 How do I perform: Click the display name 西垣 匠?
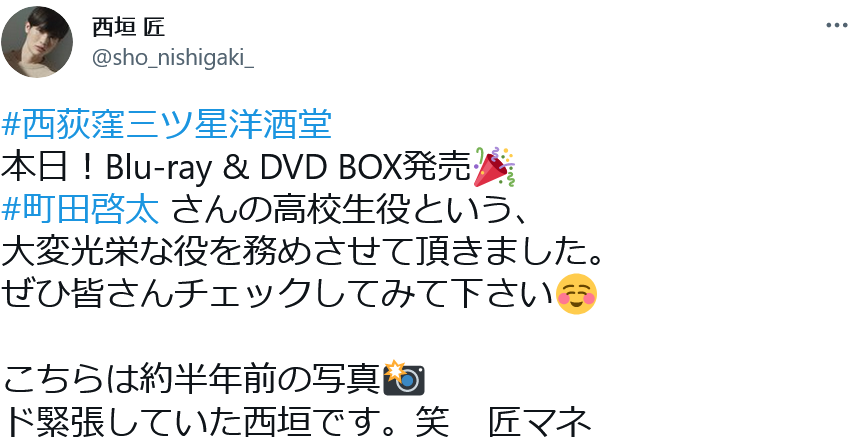pyautogui.click(x=128, y=28)
